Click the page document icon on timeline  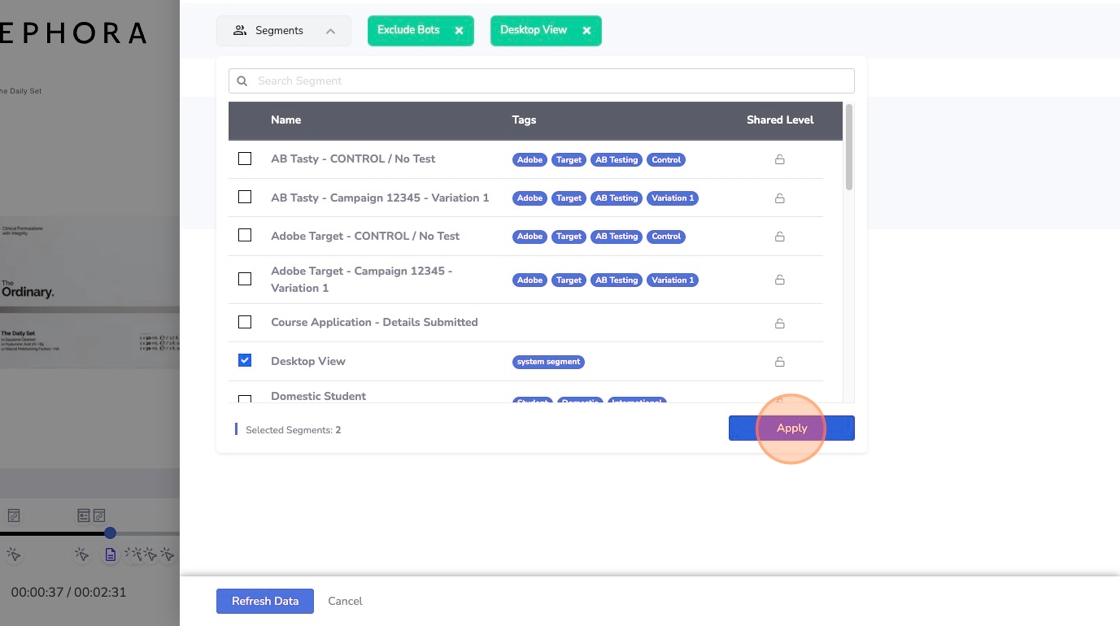click(x=110, y=555)
